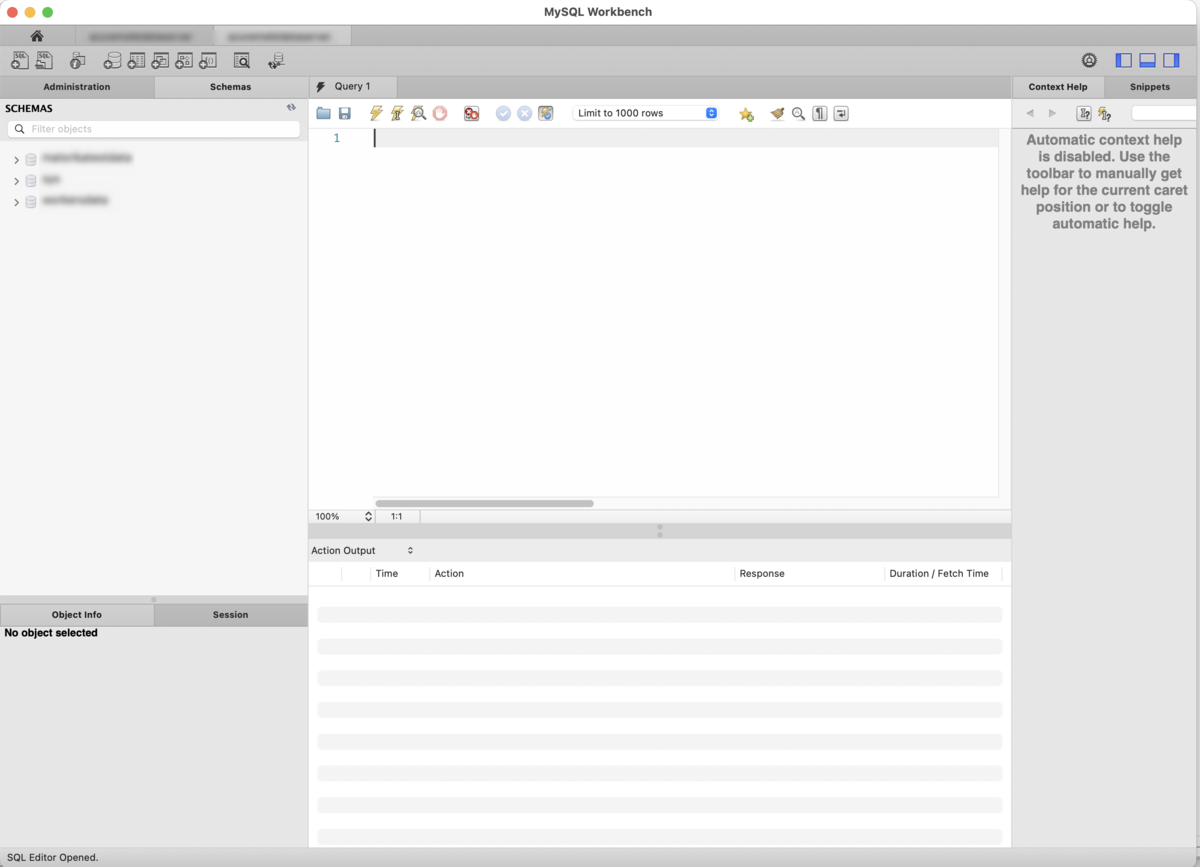
Task: Open the Snippets tab
Action: [x=1150, y=87]
